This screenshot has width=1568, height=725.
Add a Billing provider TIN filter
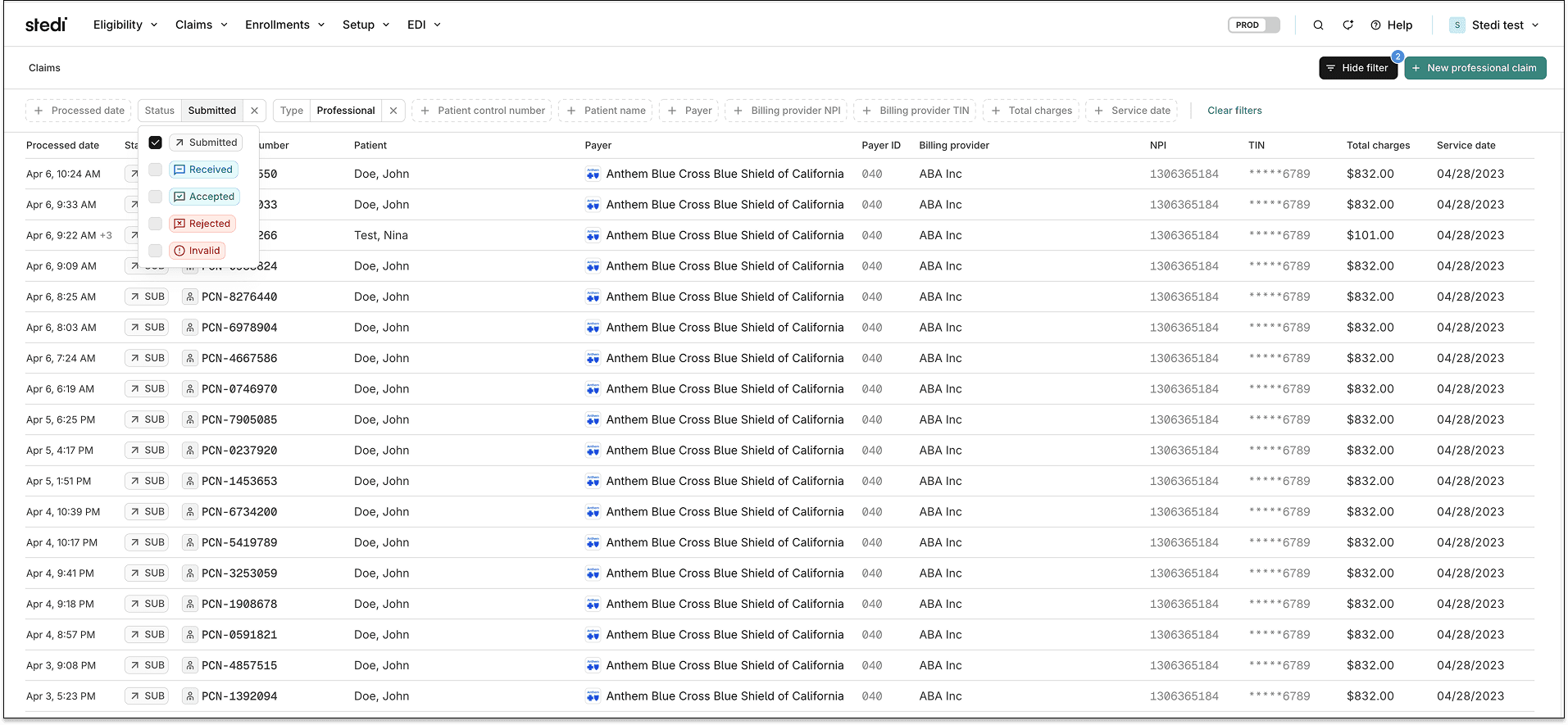pos(915,111)
